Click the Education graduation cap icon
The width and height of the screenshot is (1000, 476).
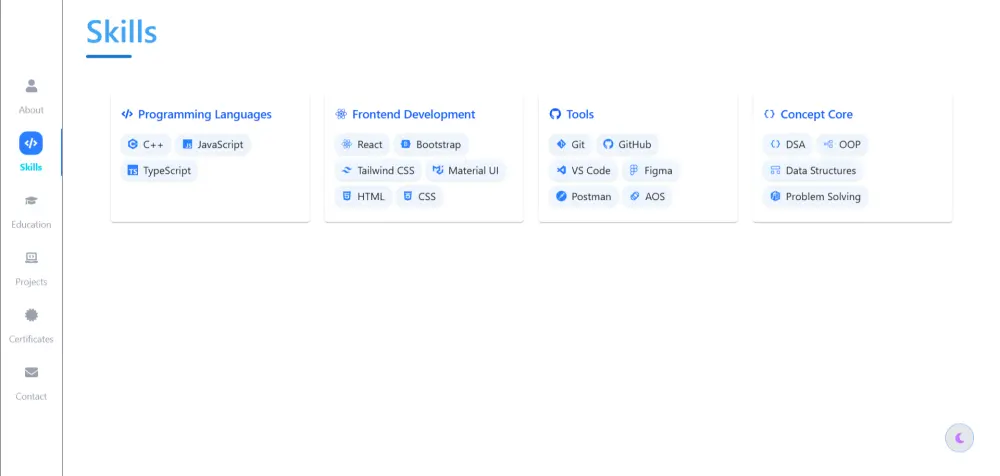[x=31, y=201]
